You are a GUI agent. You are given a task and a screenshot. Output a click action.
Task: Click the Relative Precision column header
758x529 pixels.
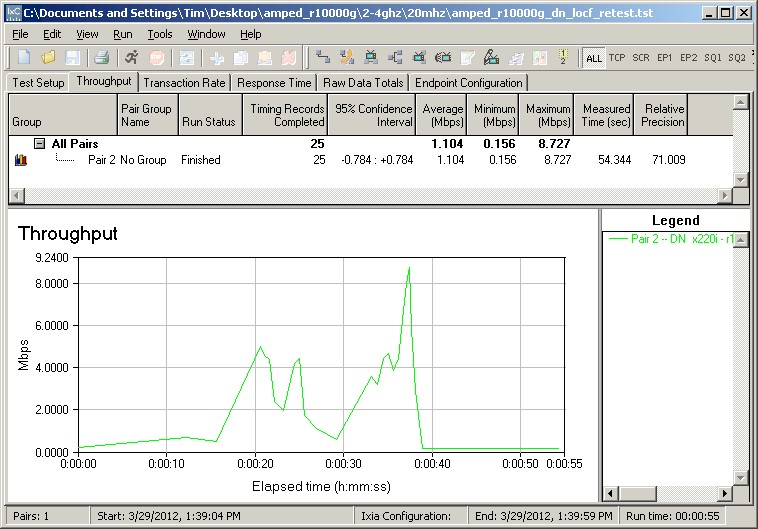pyautogui.click(x=661, y=115)
